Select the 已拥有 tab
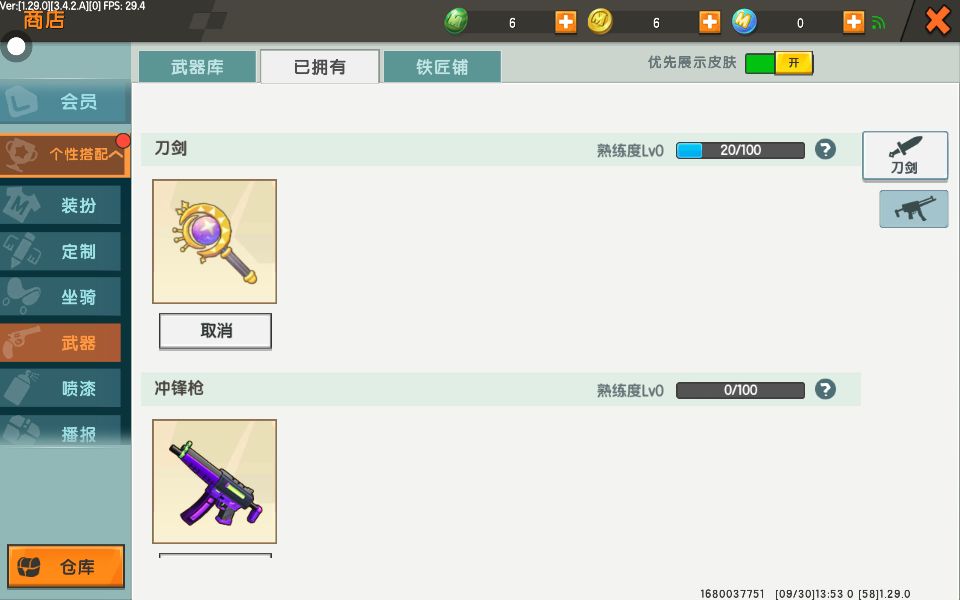This screenshot has height=600, width=960. [x=320, y=67]
